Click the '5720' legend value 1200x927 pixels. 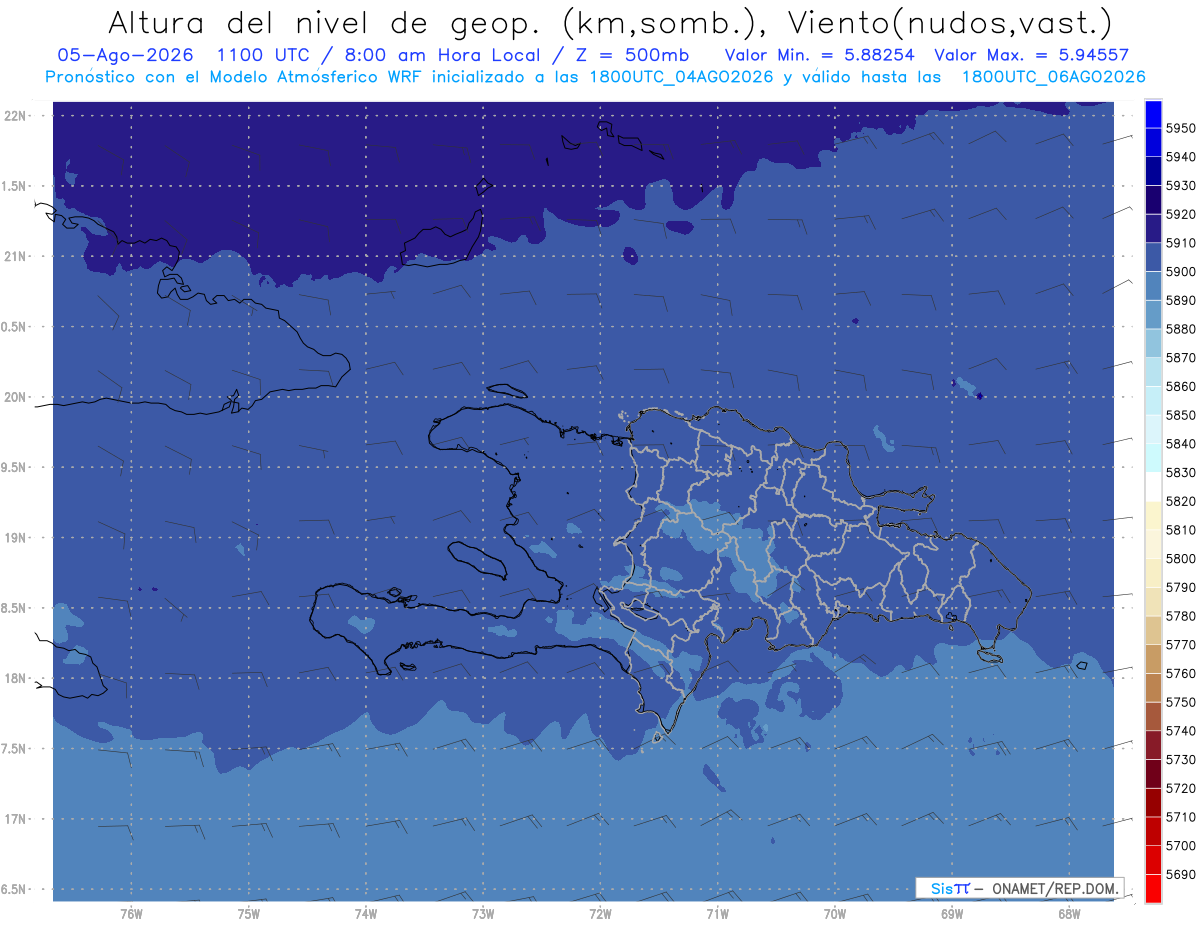click(1181, 788)
